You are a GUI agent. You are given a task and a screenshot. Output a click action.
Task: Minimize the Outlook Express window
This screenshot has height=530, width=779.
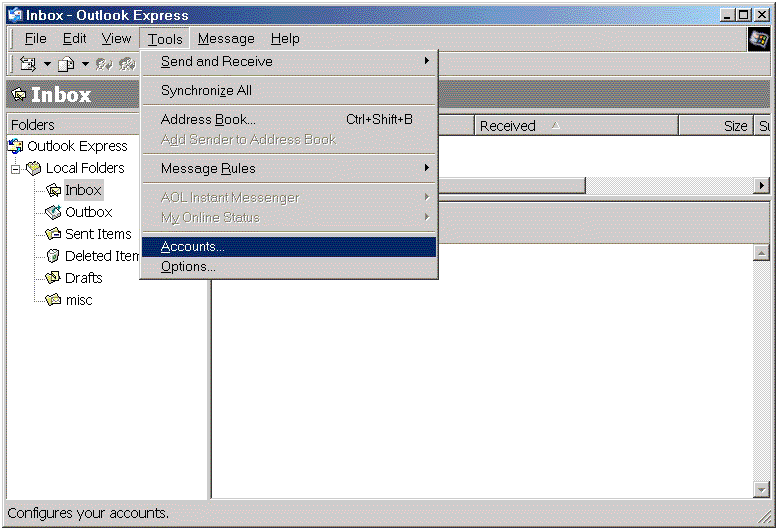(727, 15)
